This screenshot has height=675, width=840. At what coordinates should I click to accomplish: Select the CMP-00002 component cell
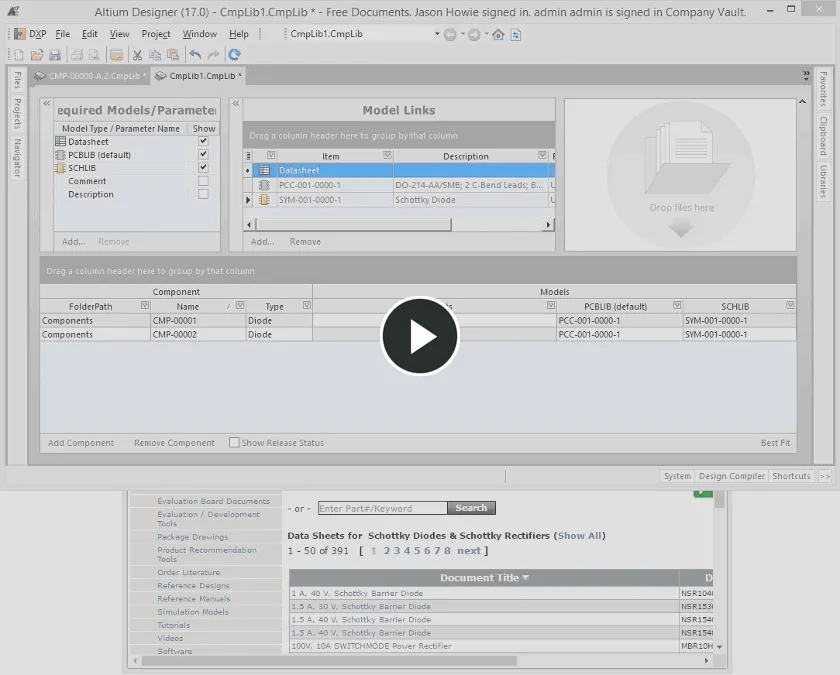[198, 334]
